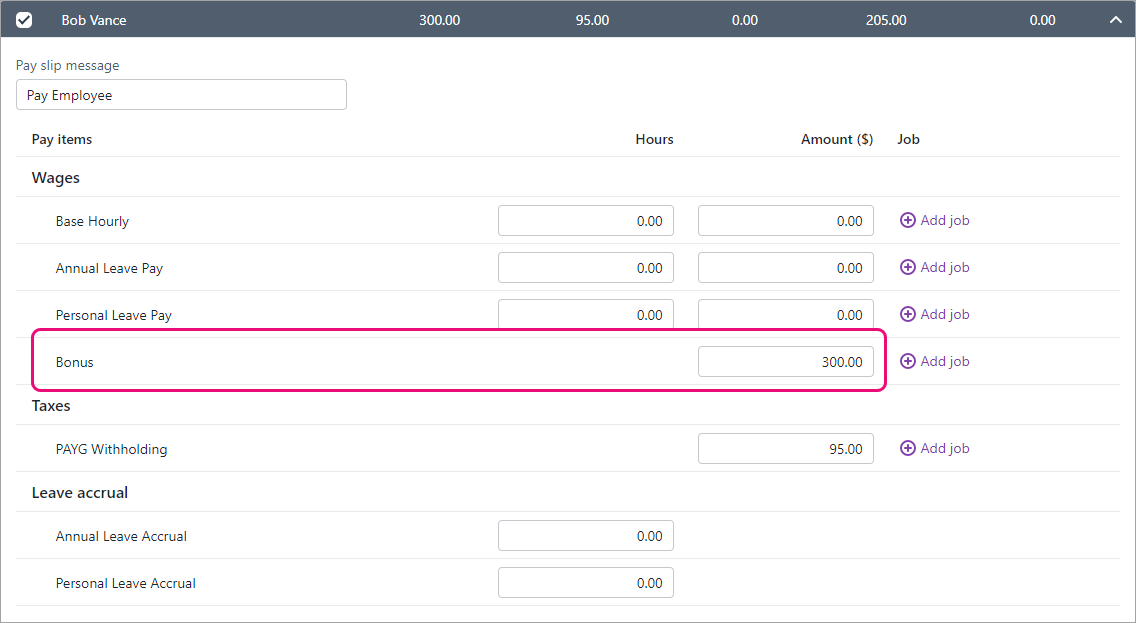The height and width of the screenshot is (623, 1136).
Task: Select the Bonus amount field showing 300.00
Action: click(785, 361)
